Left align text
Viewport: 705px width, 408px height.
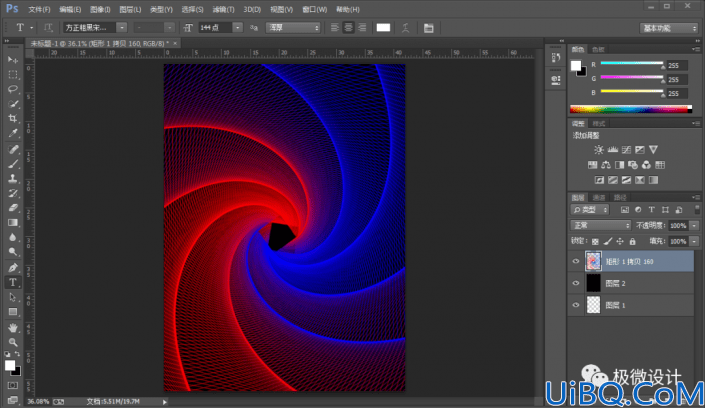[335, 28]
